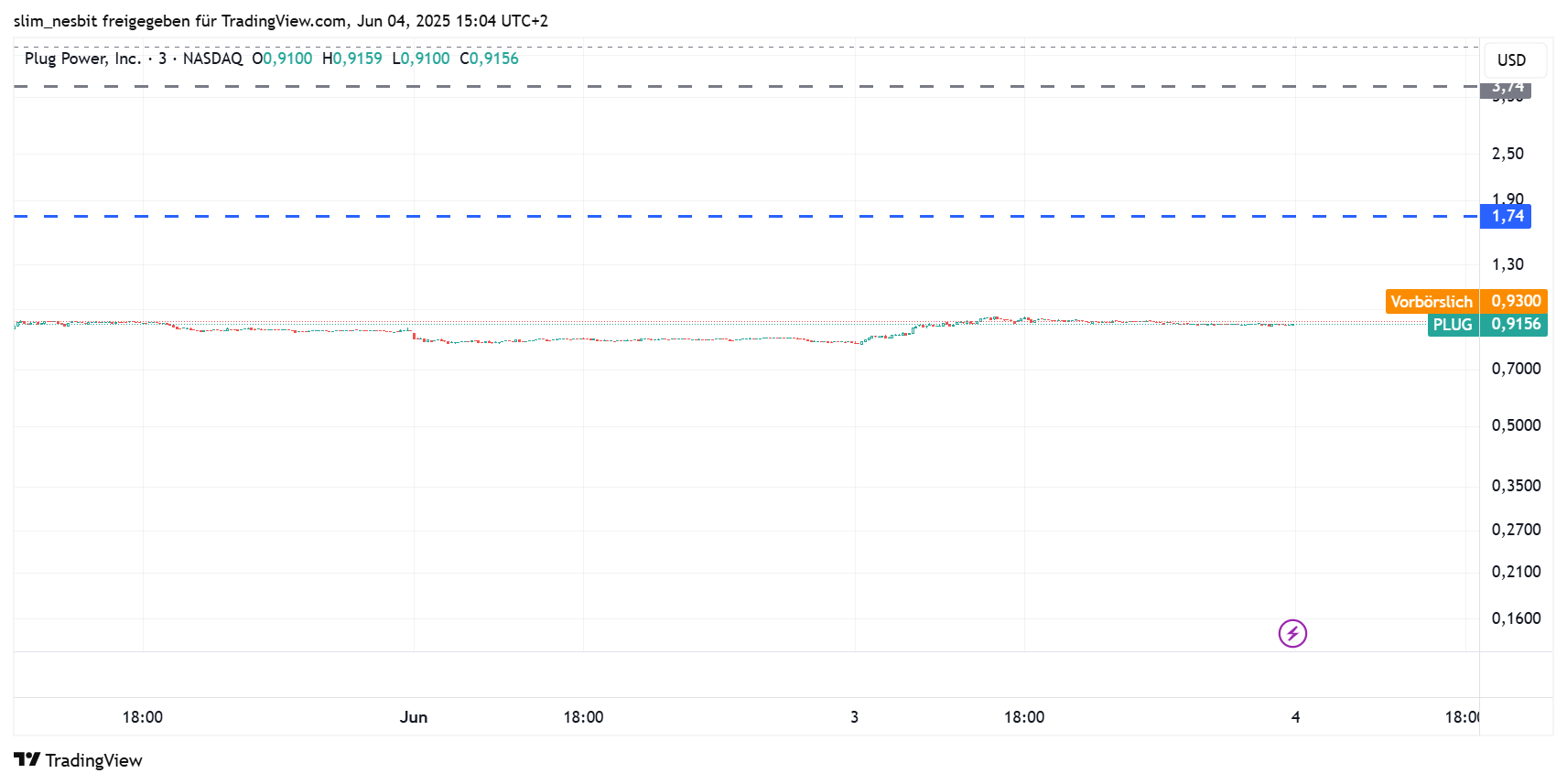Click the Plug Power, Inc. symbol title
Screen dimensions: 1567x784
(82, 59)
